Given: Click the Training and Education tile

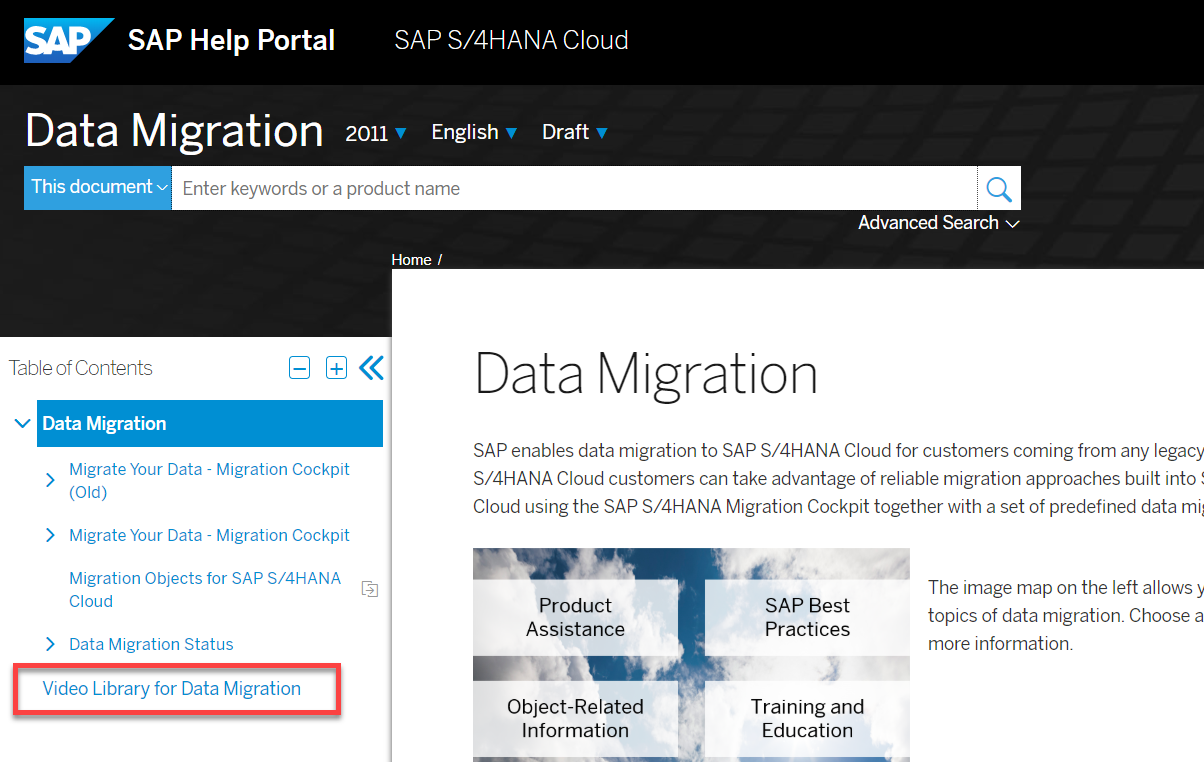Looking at the screenshot, I should pyautogui.click(x=807, y=718).
